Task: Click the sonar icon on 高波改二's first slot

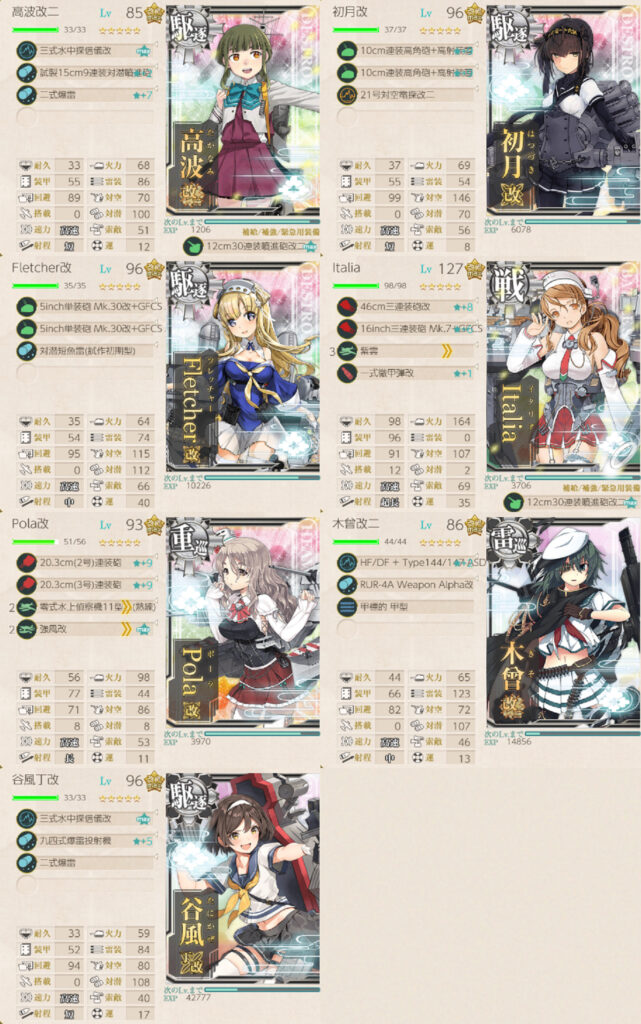Action: [26, 50]
